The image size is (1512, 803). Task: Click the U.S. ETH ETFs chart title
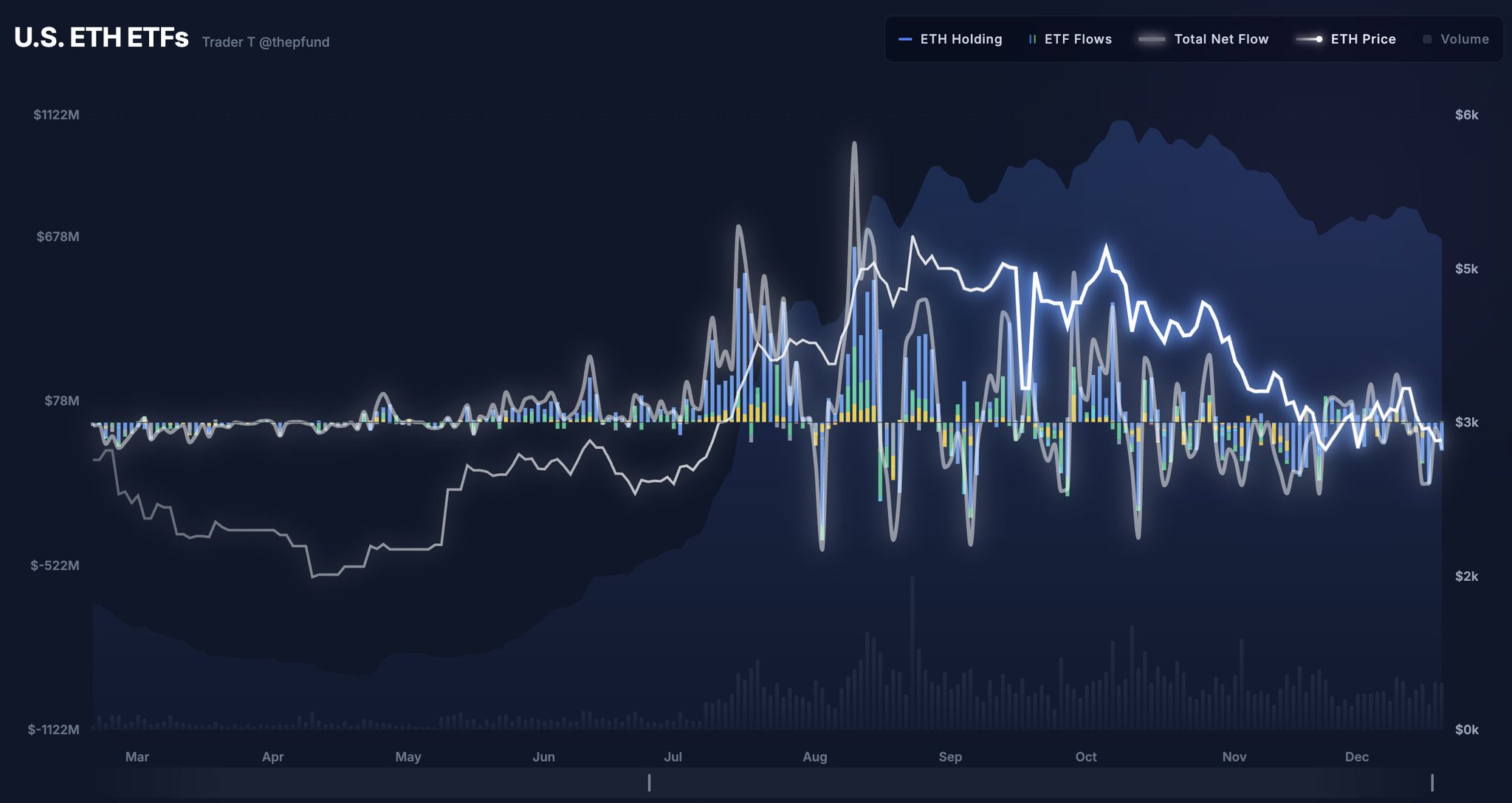[101, 38]
